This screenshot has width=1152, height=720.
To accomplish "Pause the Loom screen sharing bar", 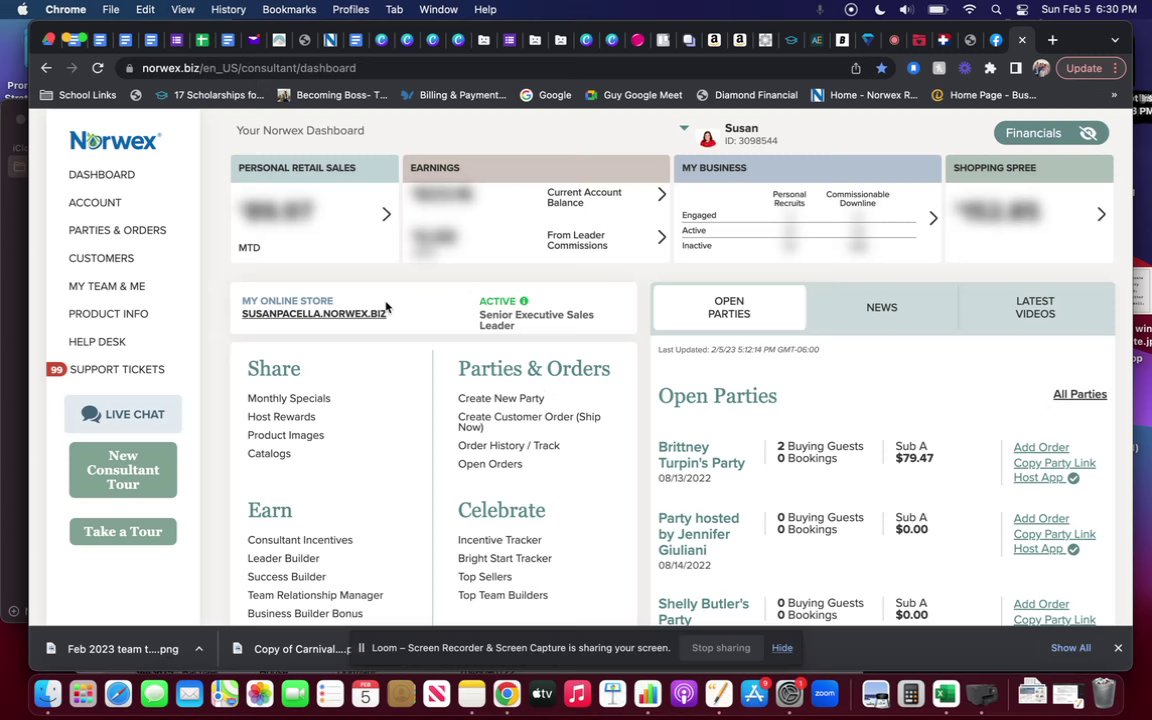I will (361, 648).
